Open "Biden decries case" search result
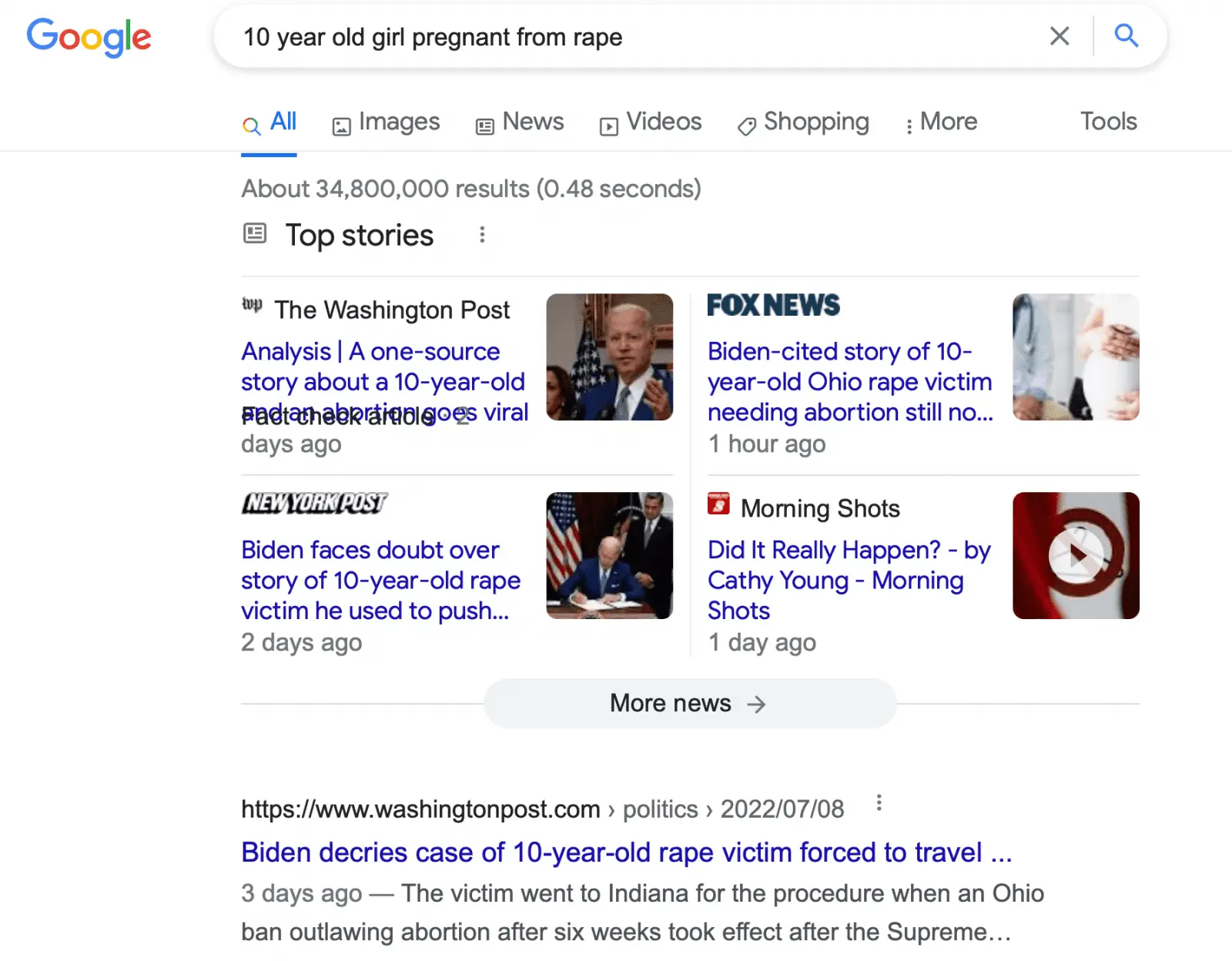The height and width of the screenshot is (961, 1232). click(625, 852)
